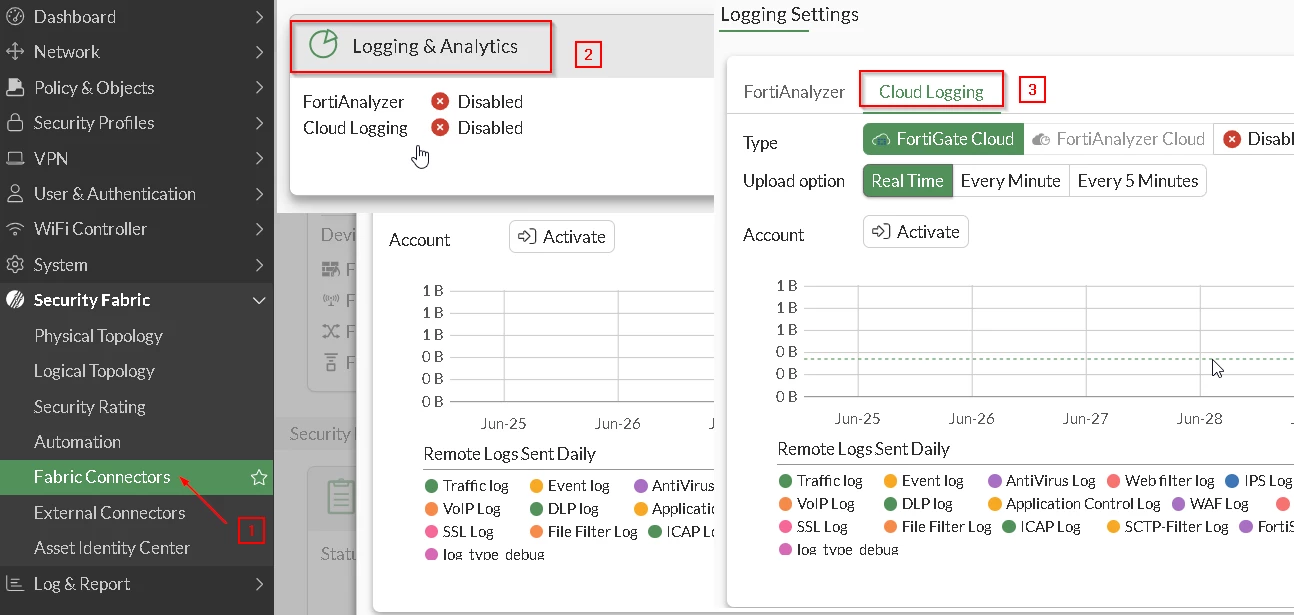Click the arrow icon on left panel Activate button
This screenshot has height=615, width=1294.
pos(527,237)
